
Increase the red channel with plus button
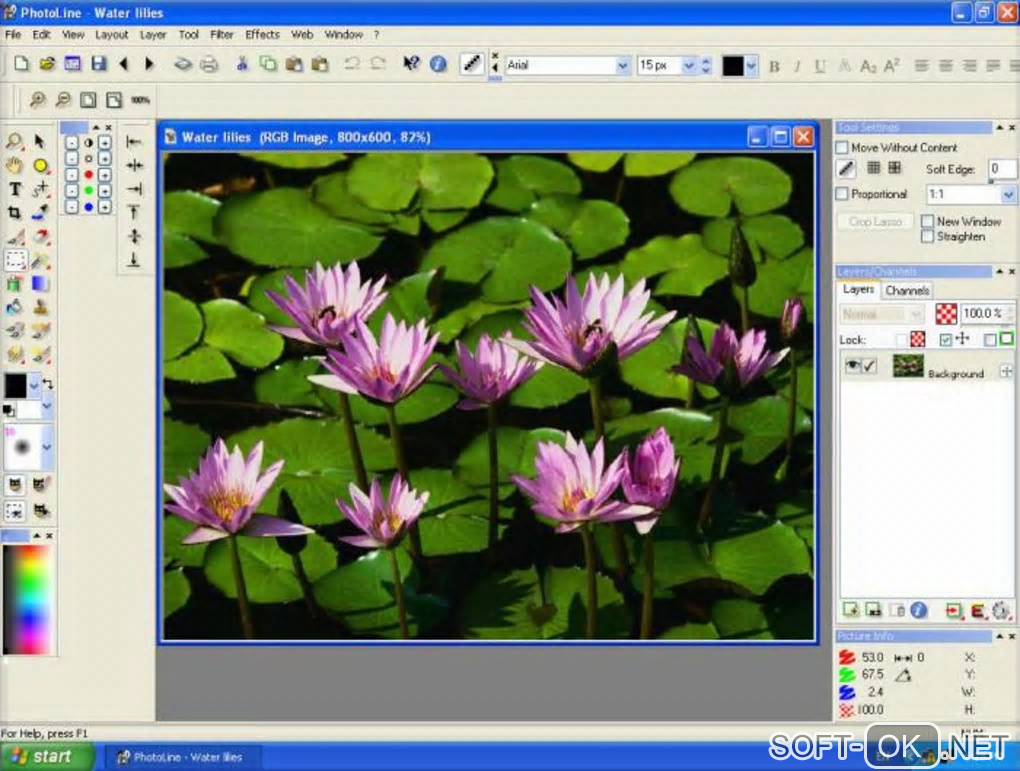105,174
